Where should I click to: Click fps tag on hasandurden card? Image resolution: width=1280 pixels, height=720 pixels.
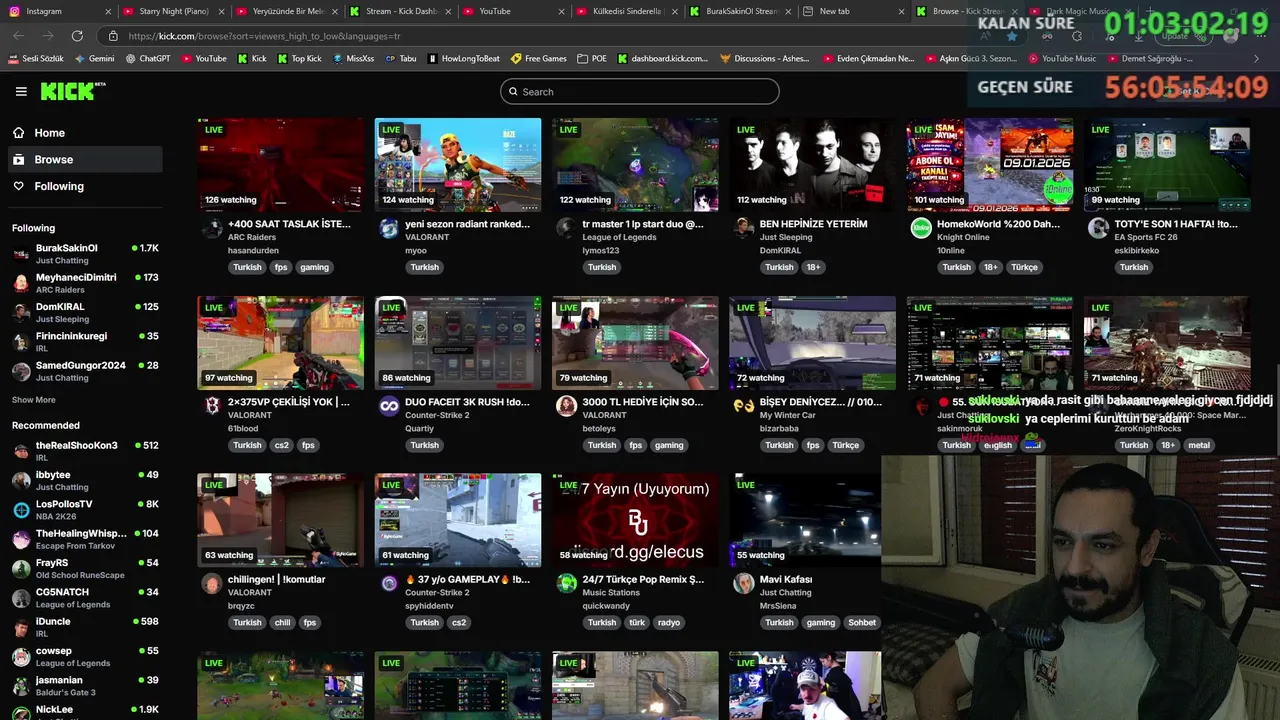click(281, 267)
